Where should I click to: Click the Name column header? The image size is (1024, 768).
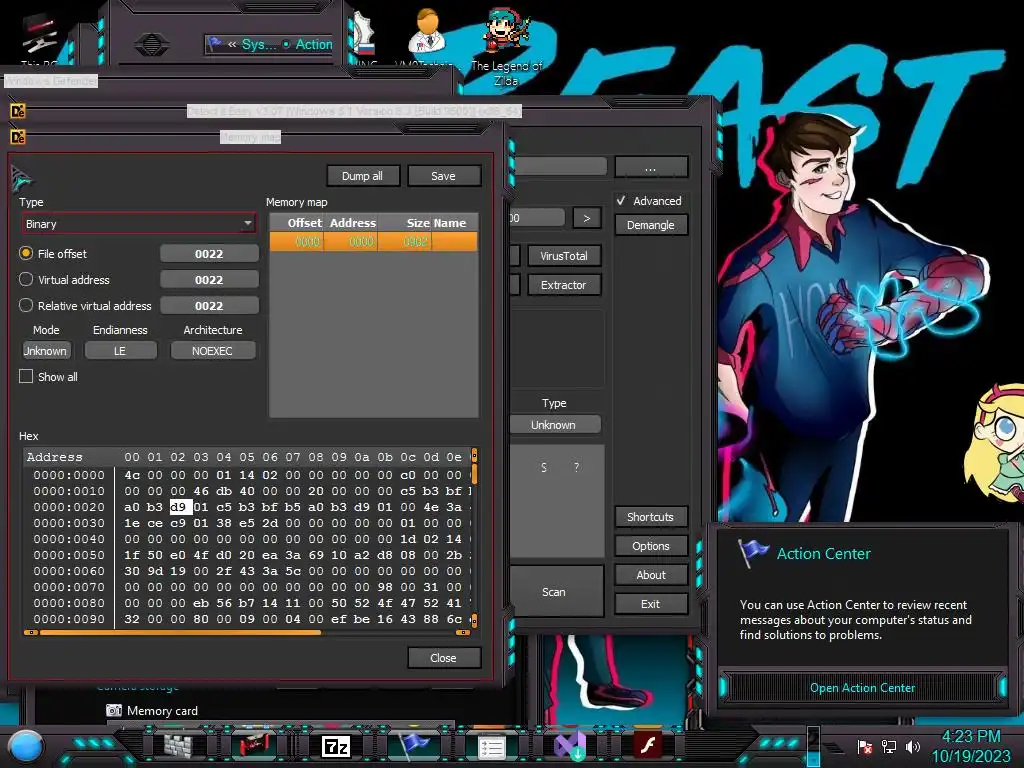click(x=454, y=223)
